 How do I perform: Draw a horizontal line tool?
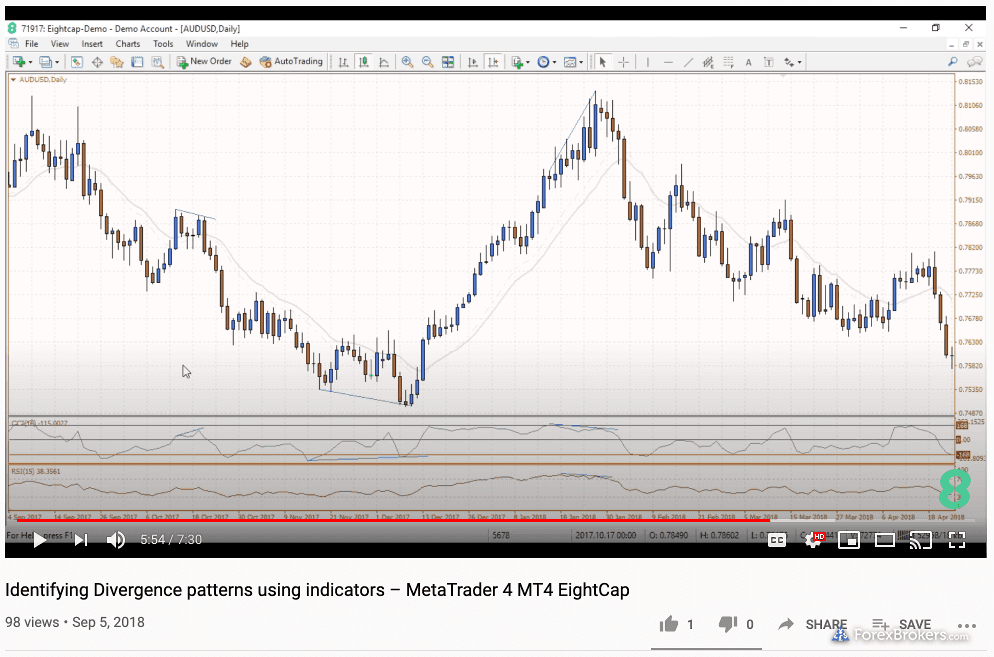[668, 62]
